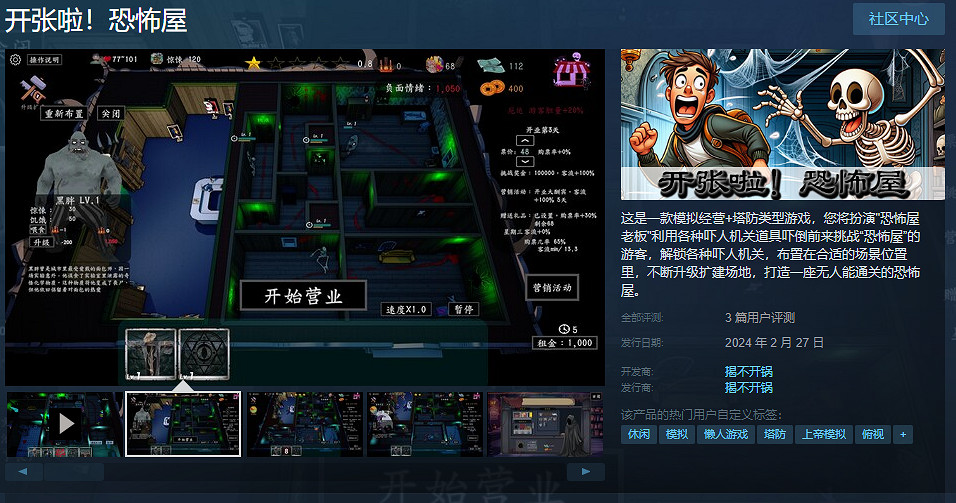
Task: Select the hexagram eye trap card
Action: 204,354
